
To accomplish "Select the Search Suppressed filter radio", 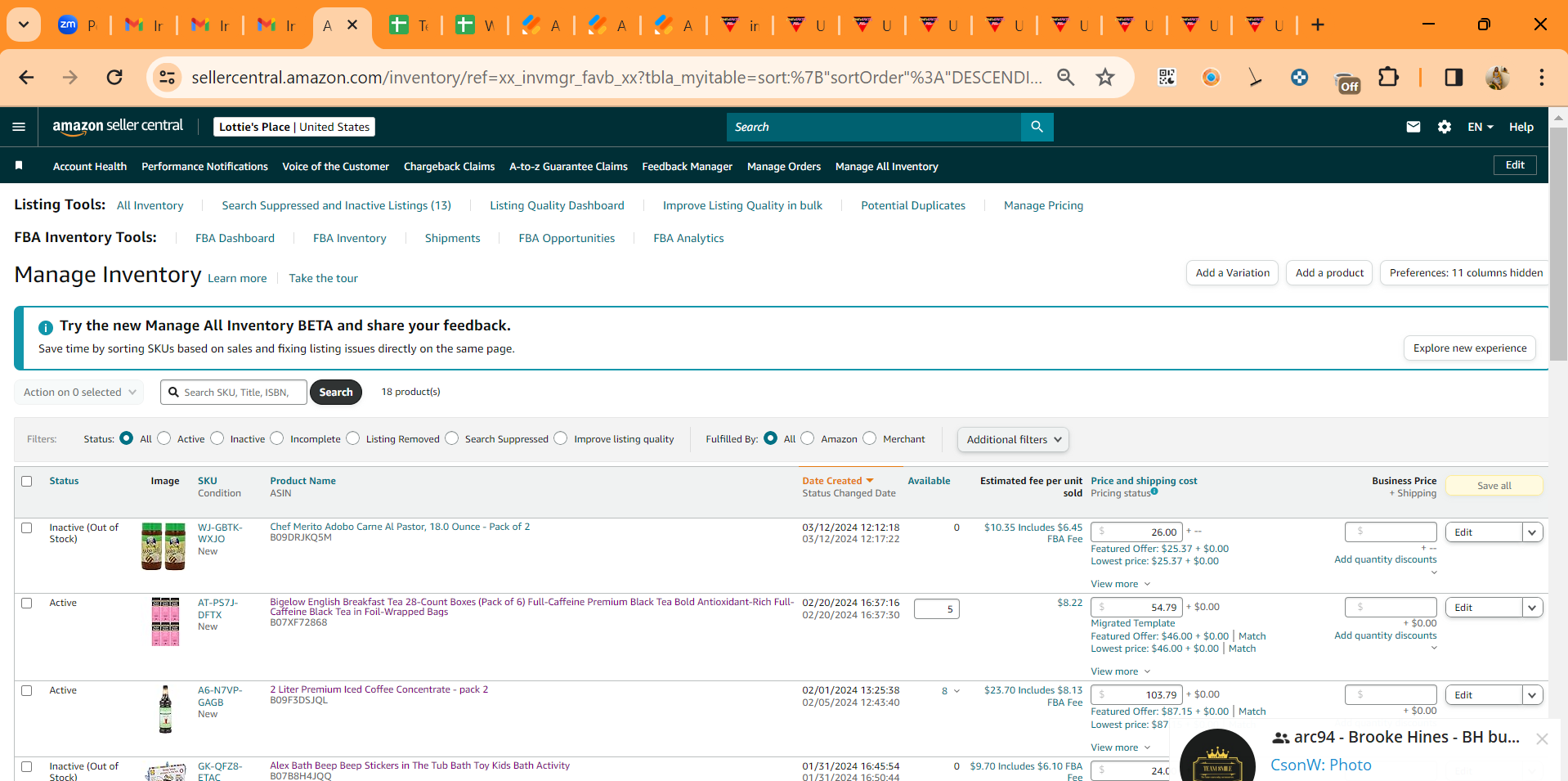I will 452,438.
